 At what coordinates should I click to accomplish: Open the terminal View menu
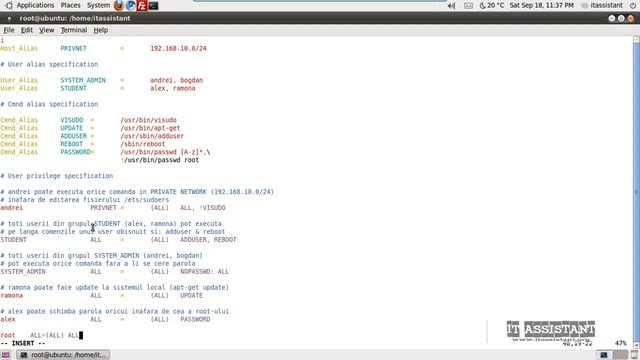tap(47, 30)
